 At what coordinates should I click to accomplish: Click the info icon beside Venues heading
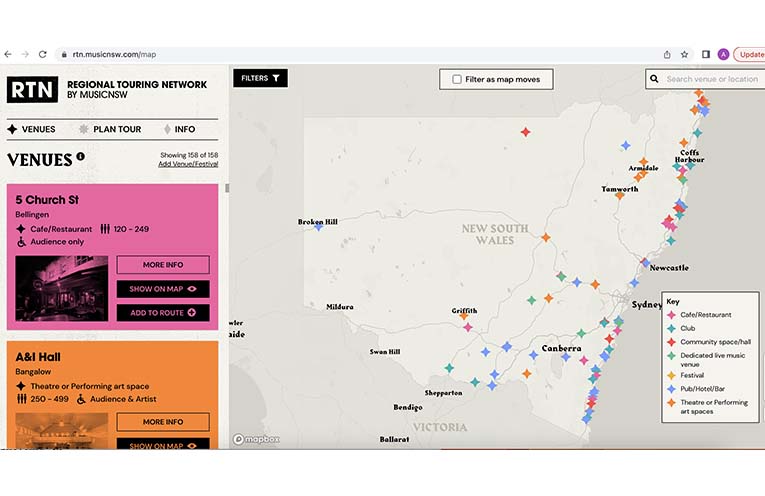[80, 156]
